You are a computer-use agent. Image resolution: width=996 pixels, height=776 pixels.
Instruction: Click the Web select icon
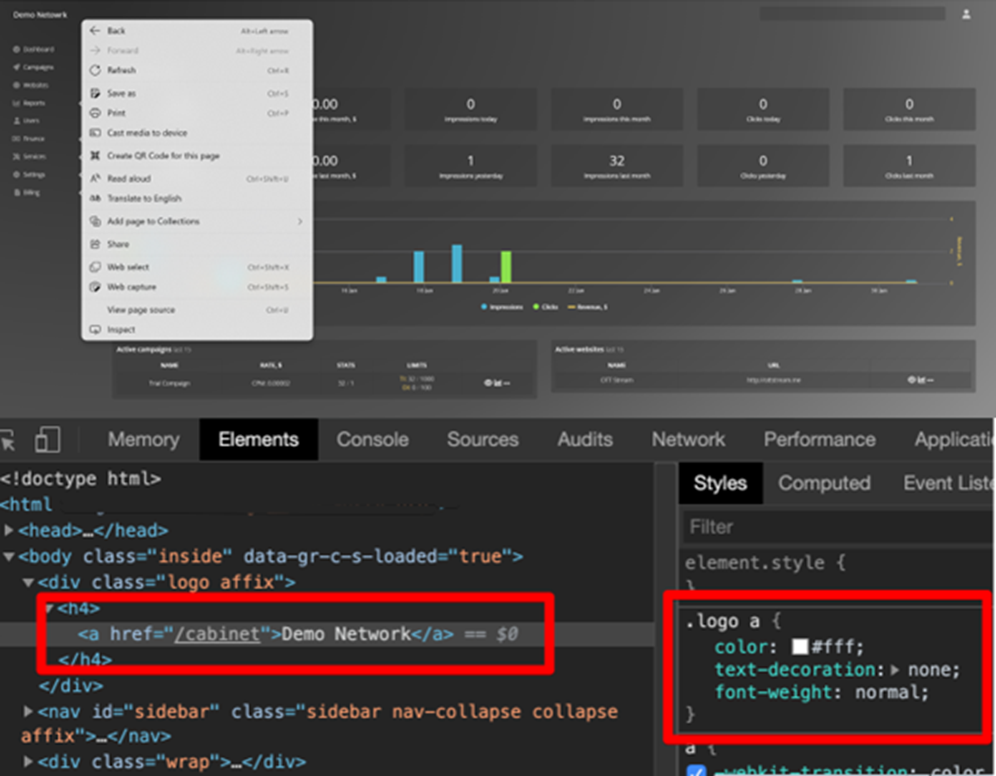(95, 267)
